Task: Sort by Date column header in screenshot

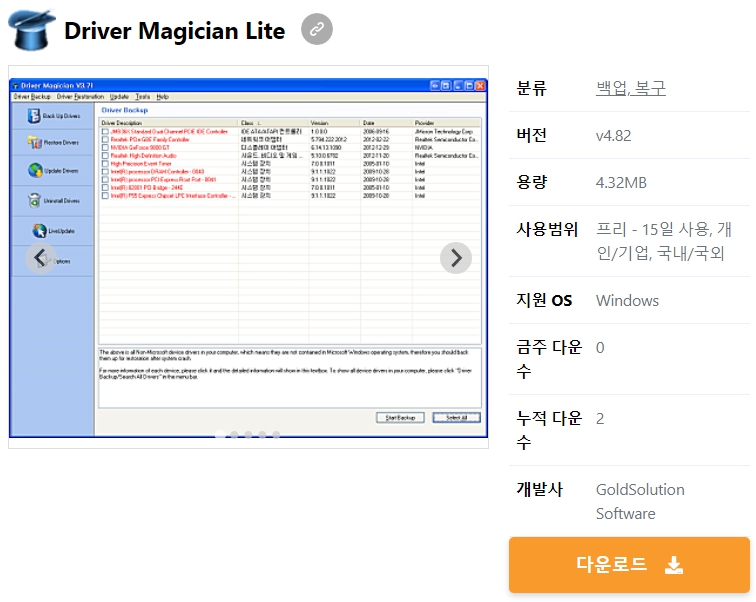Action: pos(386,123)
